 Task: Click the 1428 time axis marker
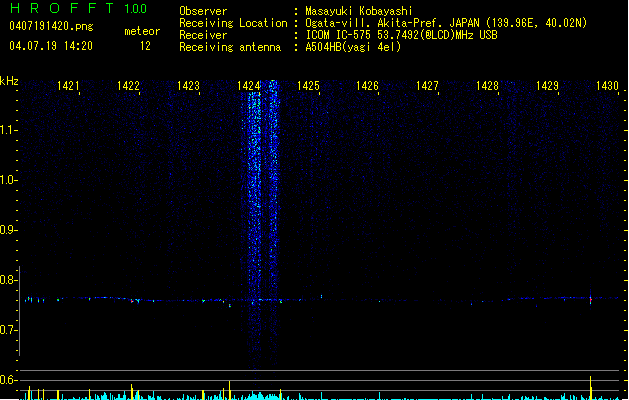click(x=487, y=86)
